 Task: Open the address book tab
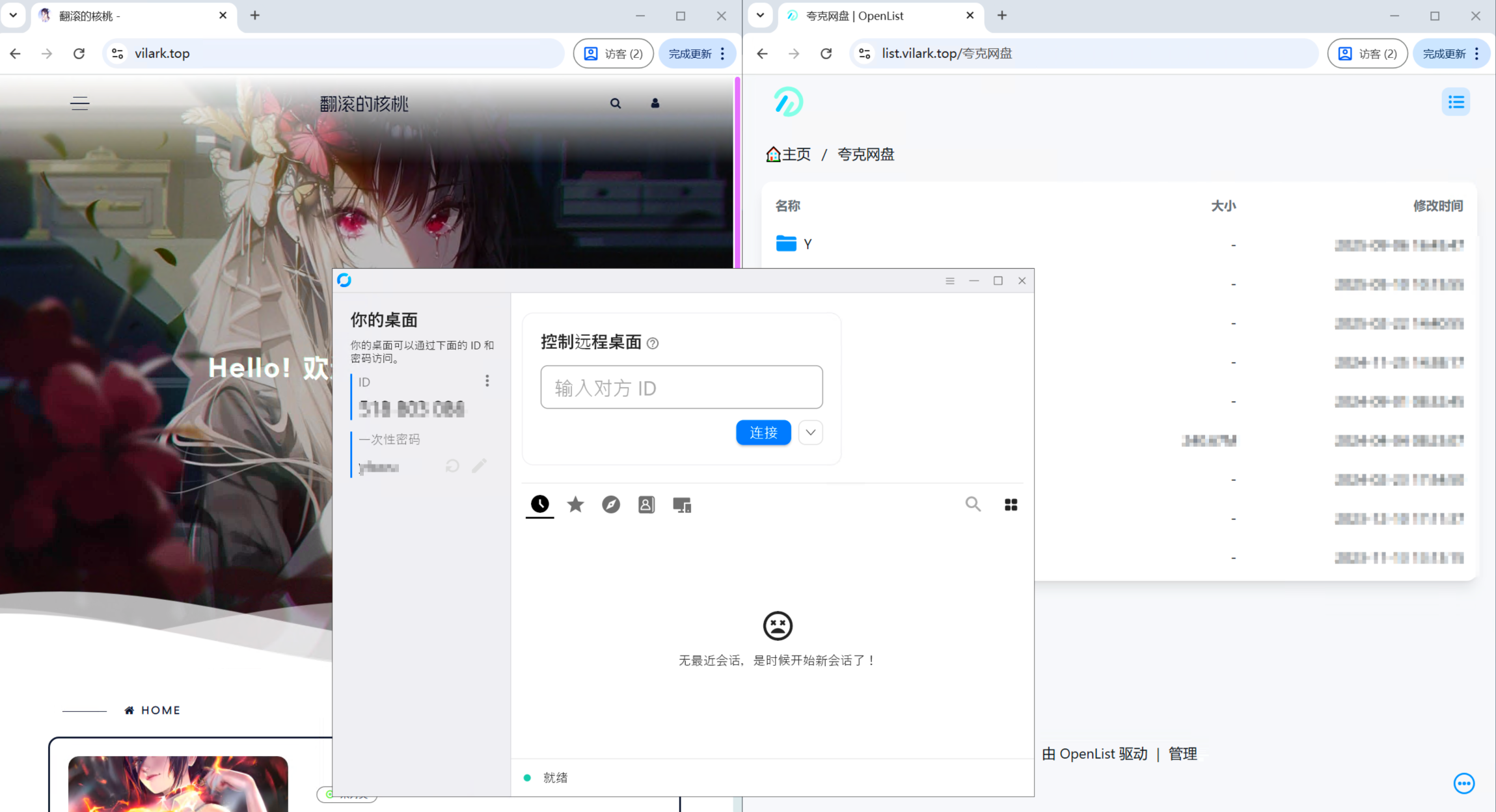[x=646, y=504]
